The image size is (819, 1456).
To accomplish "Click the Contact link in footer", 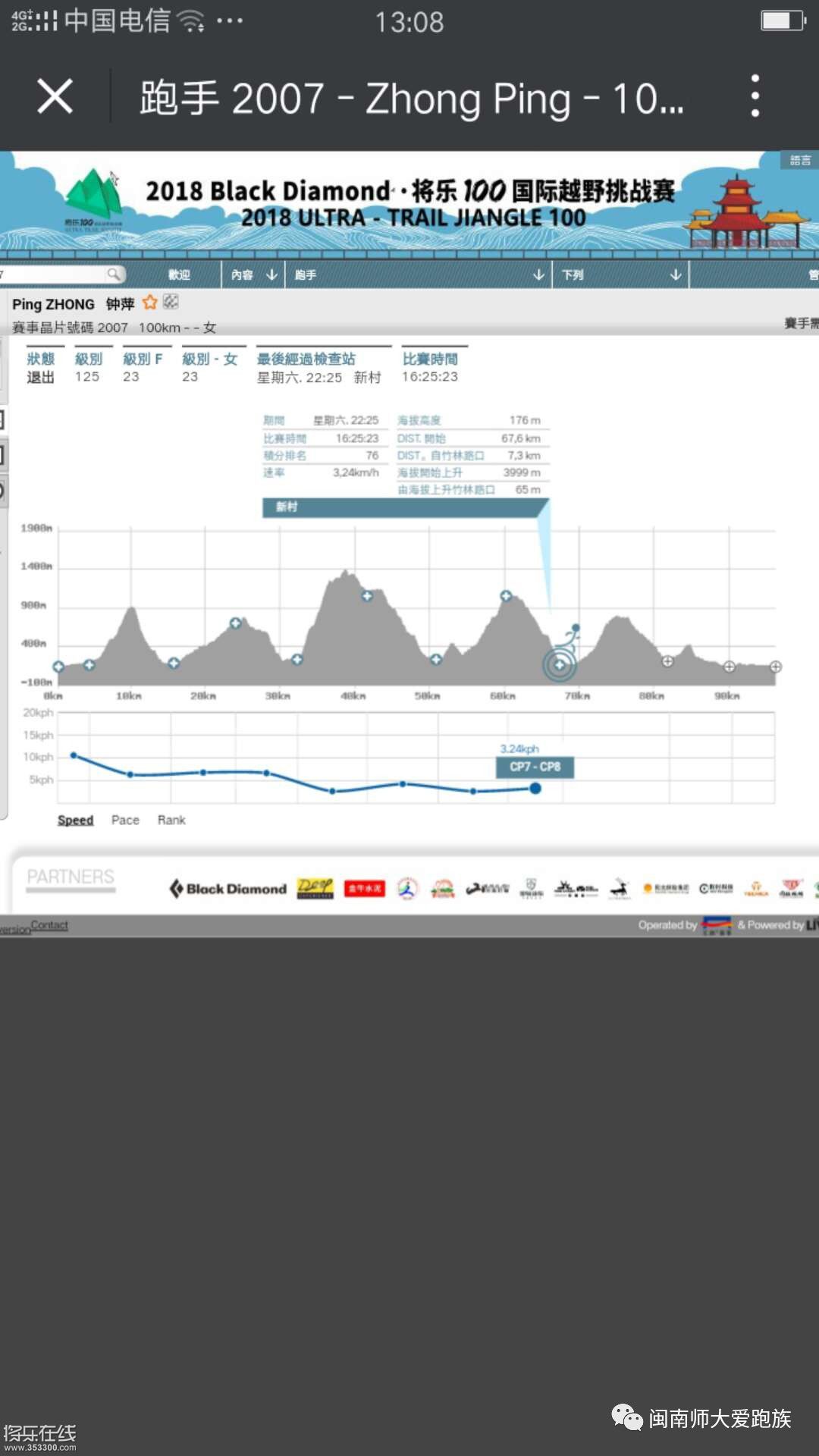I will (49, 925).
